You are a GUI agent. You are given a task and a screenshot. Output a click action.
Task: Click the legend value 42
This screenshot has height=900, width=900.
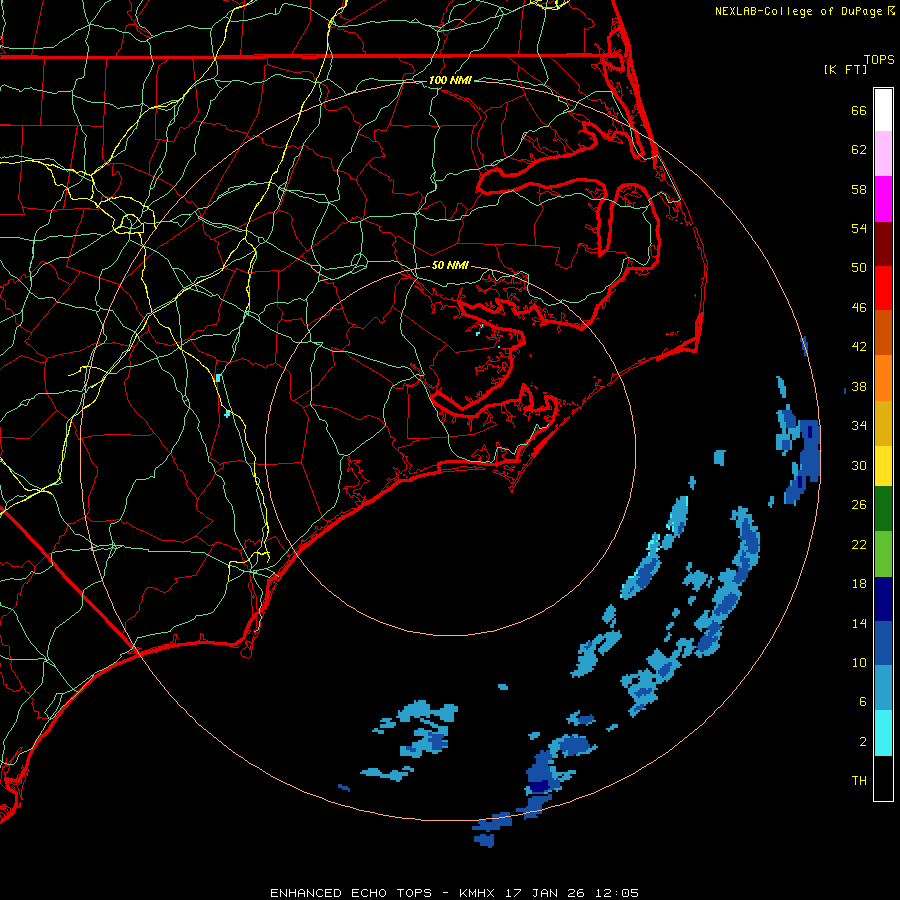point(859,347)
